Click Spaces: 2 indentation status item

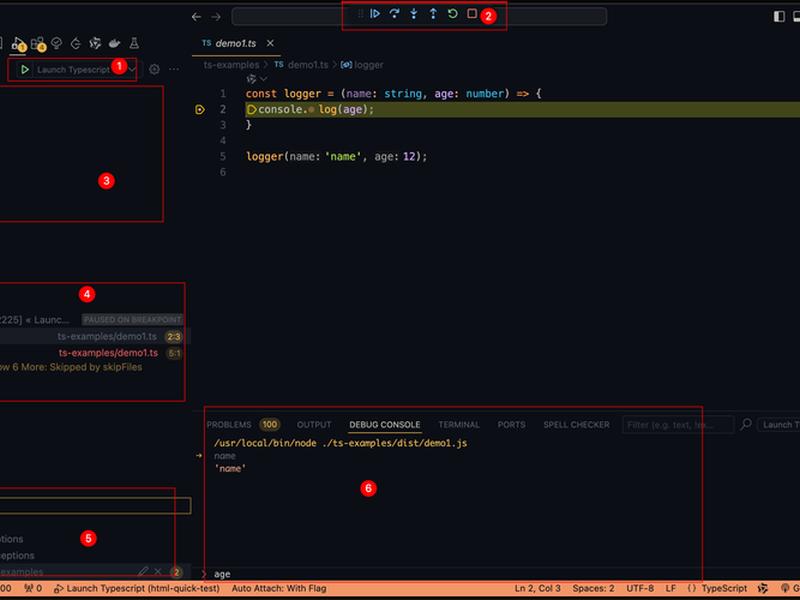click(x=593, y=588)
